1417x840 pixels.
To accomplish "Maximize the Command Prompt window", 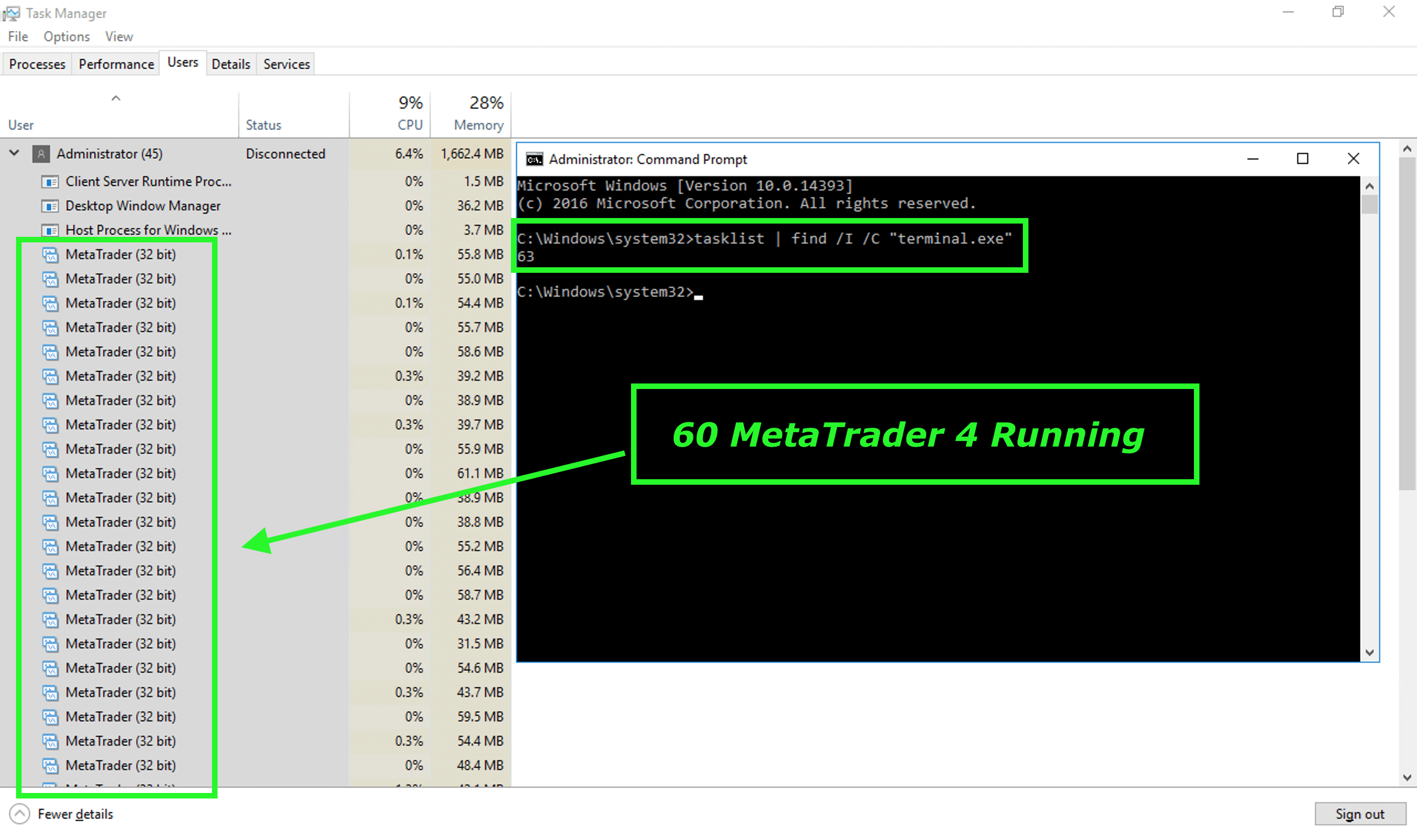I will click(x=1302, y=159).
